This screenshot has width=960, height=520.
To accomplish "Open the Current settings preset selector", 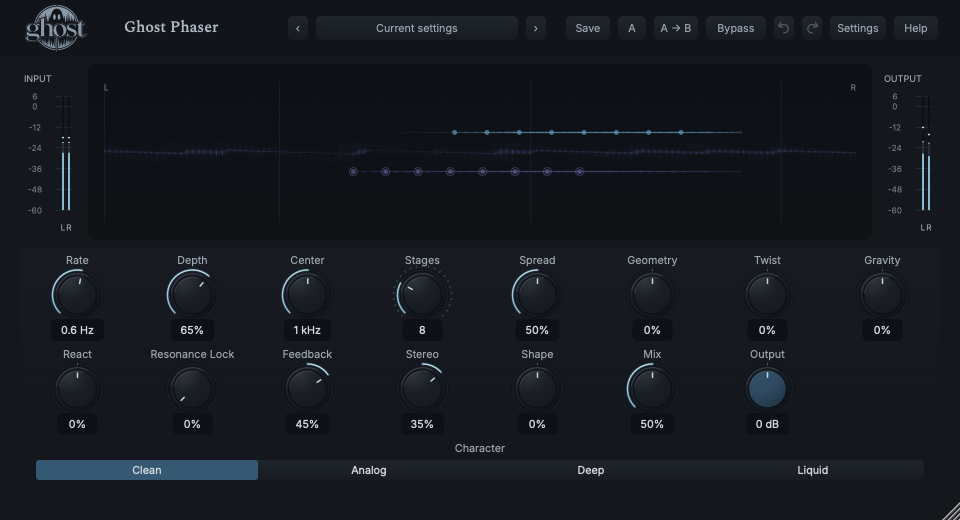I will coord(416,28).
